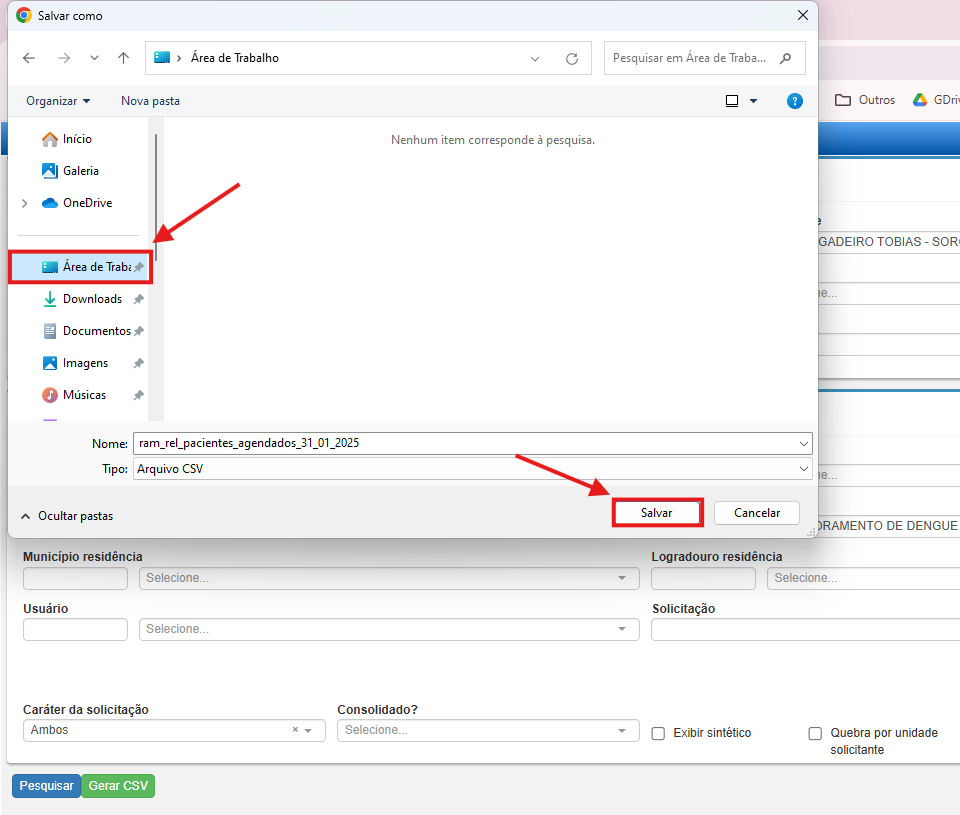Open the Organizar menu
The image size is (960, 815).
(x=58, y=101)
